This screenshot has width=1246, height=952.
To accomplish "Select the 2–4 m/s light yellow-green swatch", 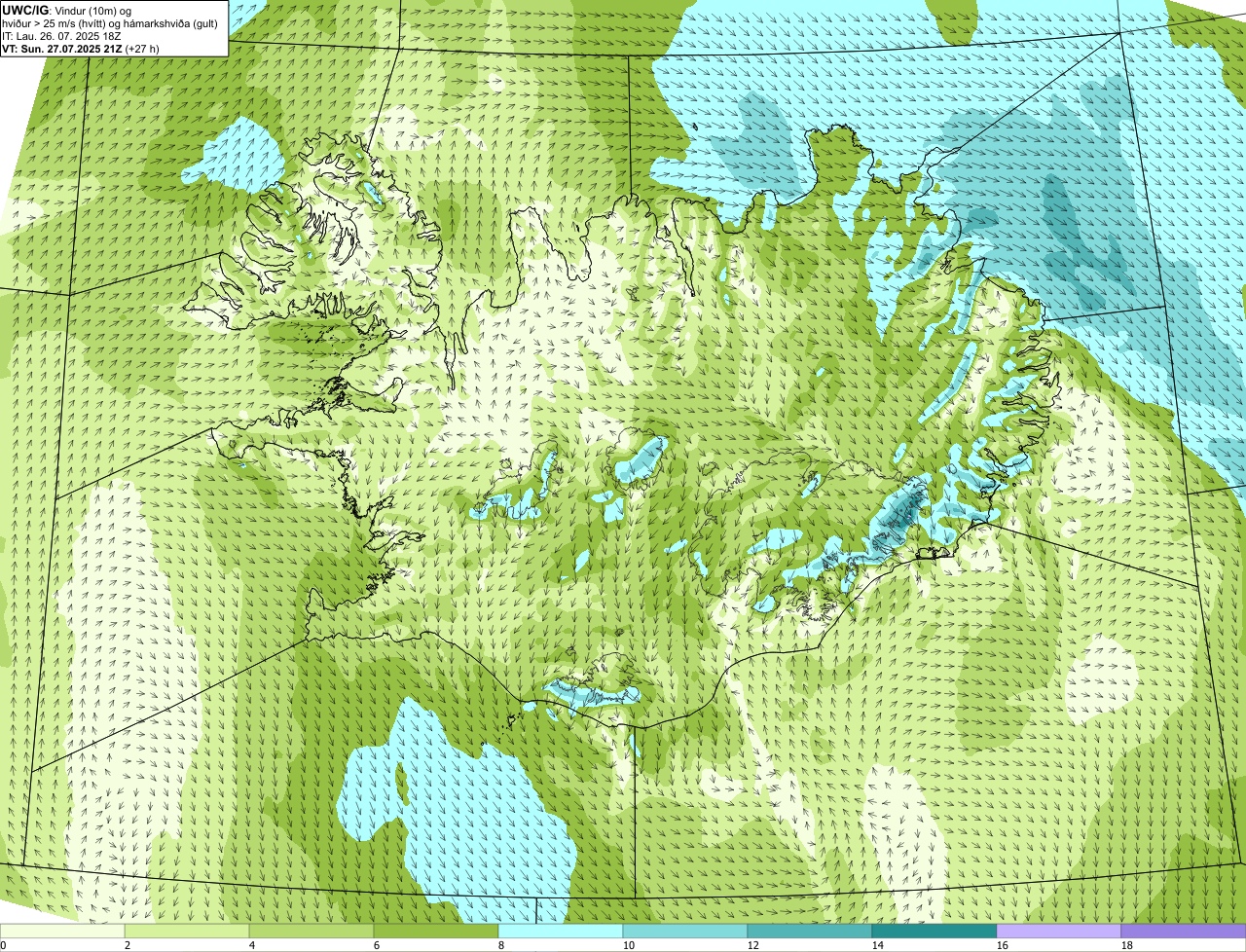I will pos(187,931).
